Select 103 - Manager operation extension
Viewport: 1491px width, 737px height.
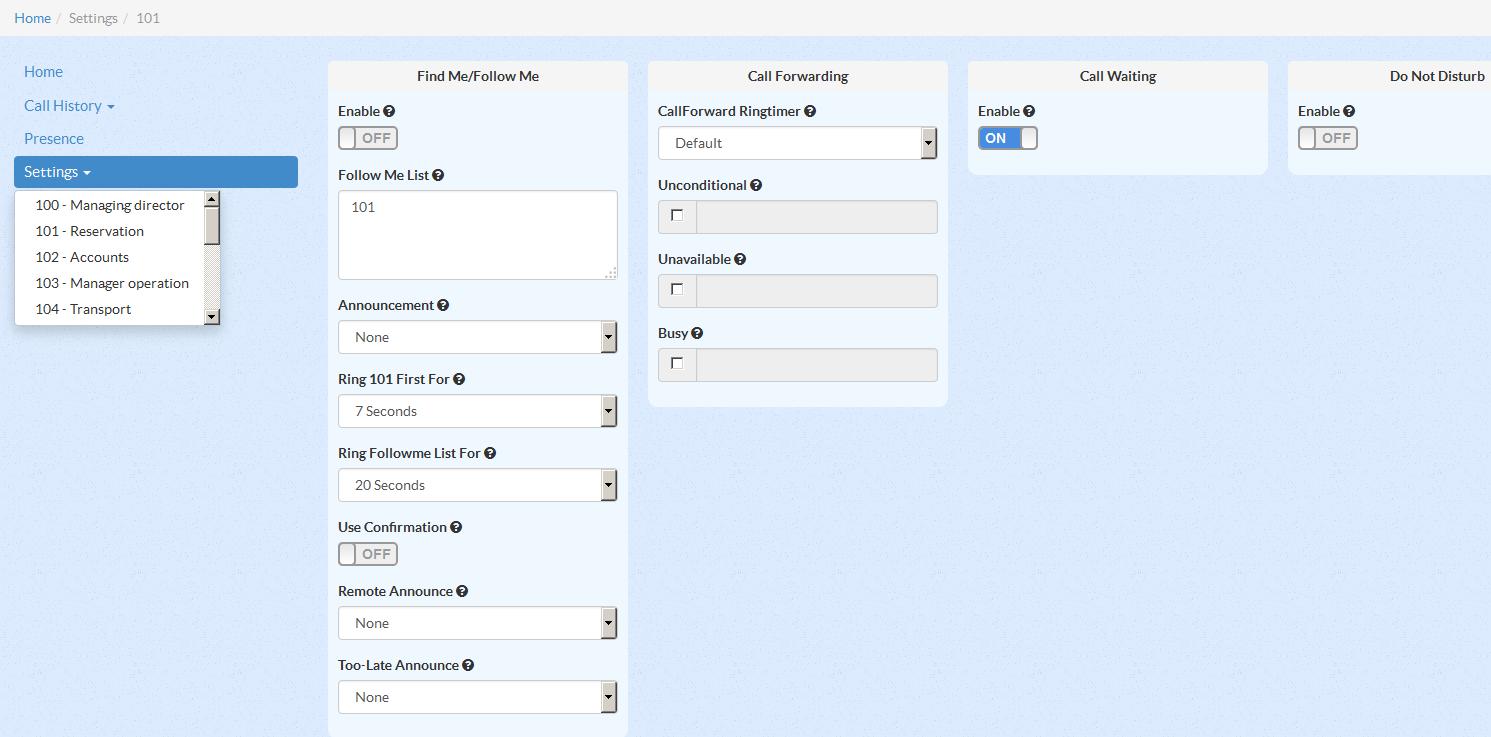click(110, 283)
